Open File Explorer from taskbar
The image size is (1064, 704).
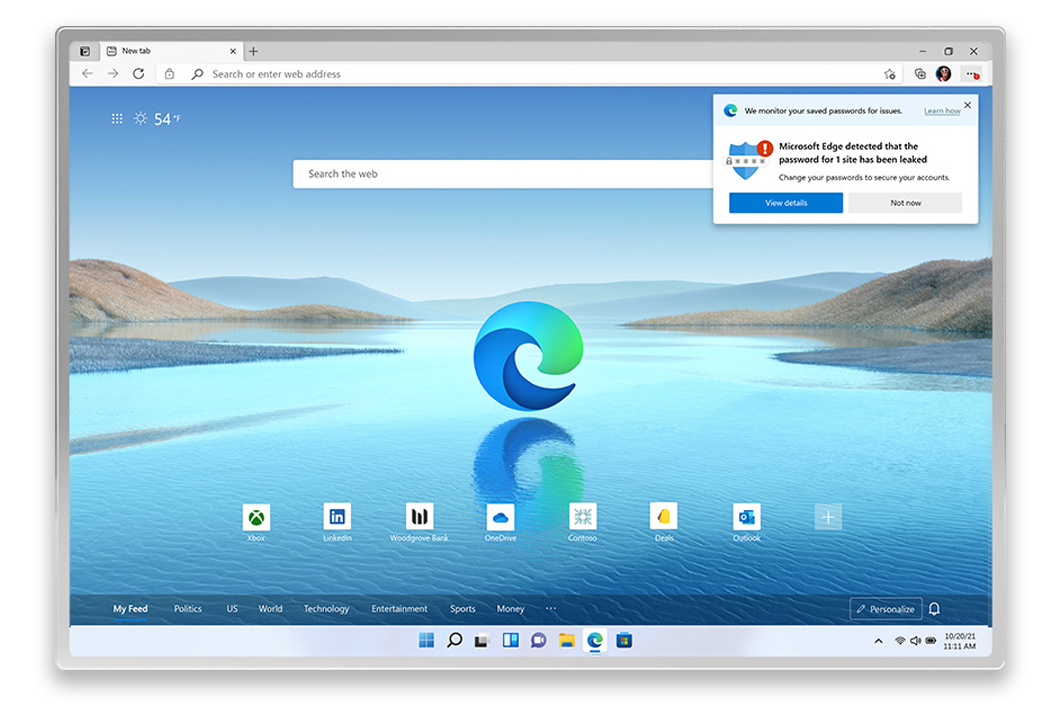pos(567,640)
